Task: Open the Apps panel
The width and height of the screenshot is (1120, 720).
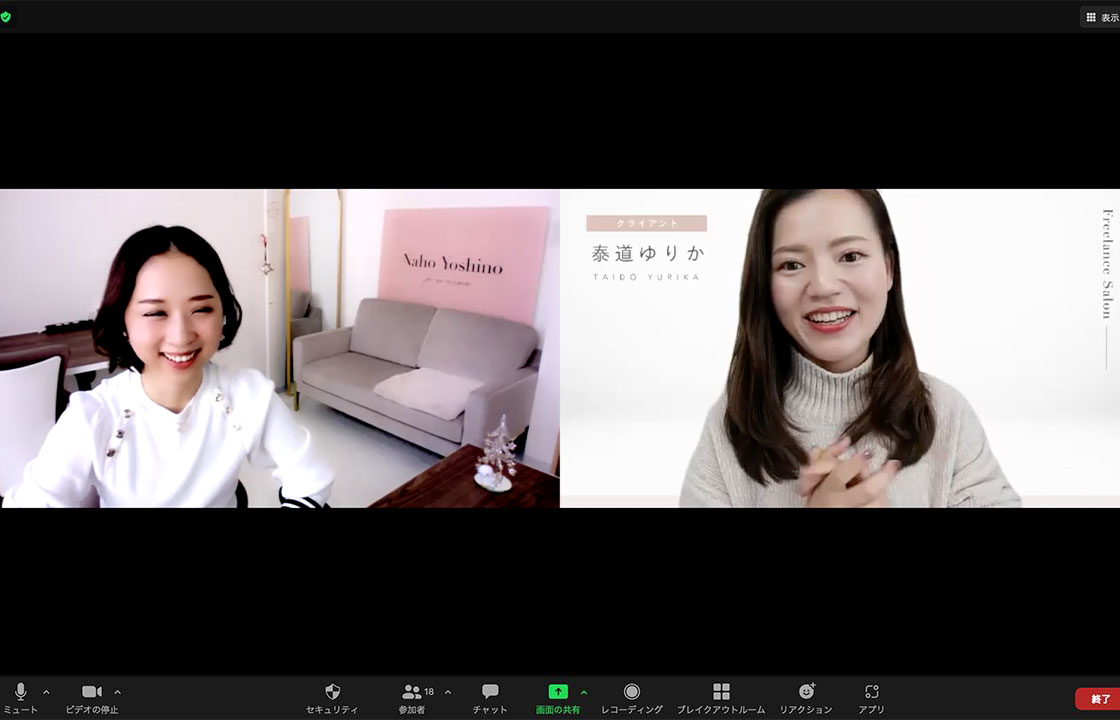Action: coord(871,692)
